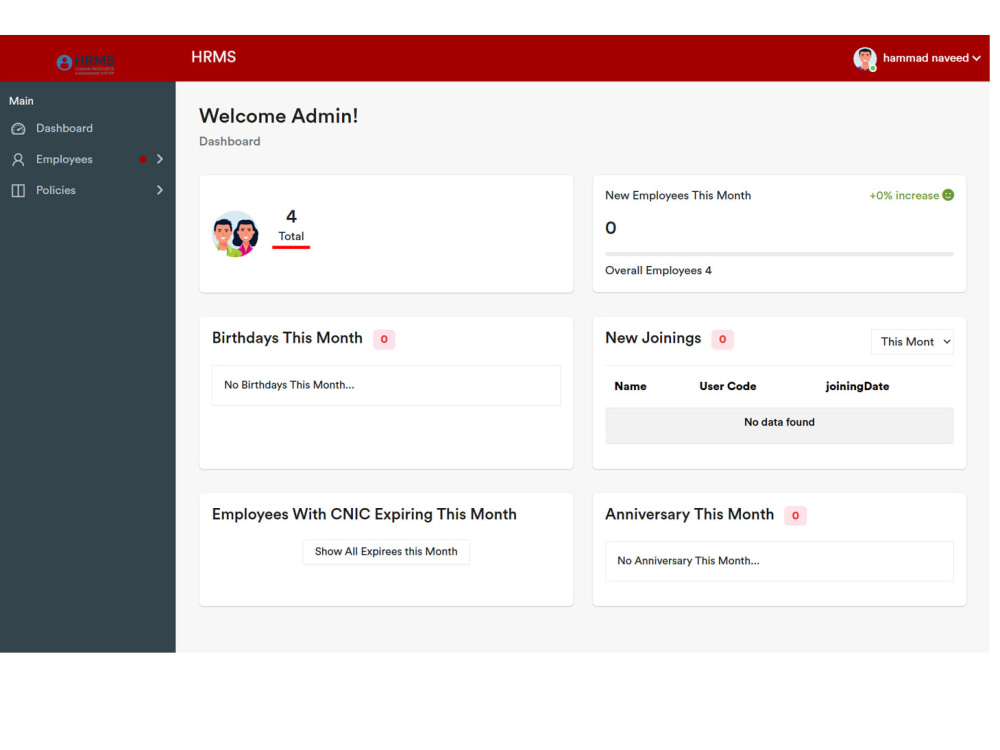The width and height of the screenshot is (1000, 750).
Task: Click the Overall Employees 4 text
Action: [658, 270]
